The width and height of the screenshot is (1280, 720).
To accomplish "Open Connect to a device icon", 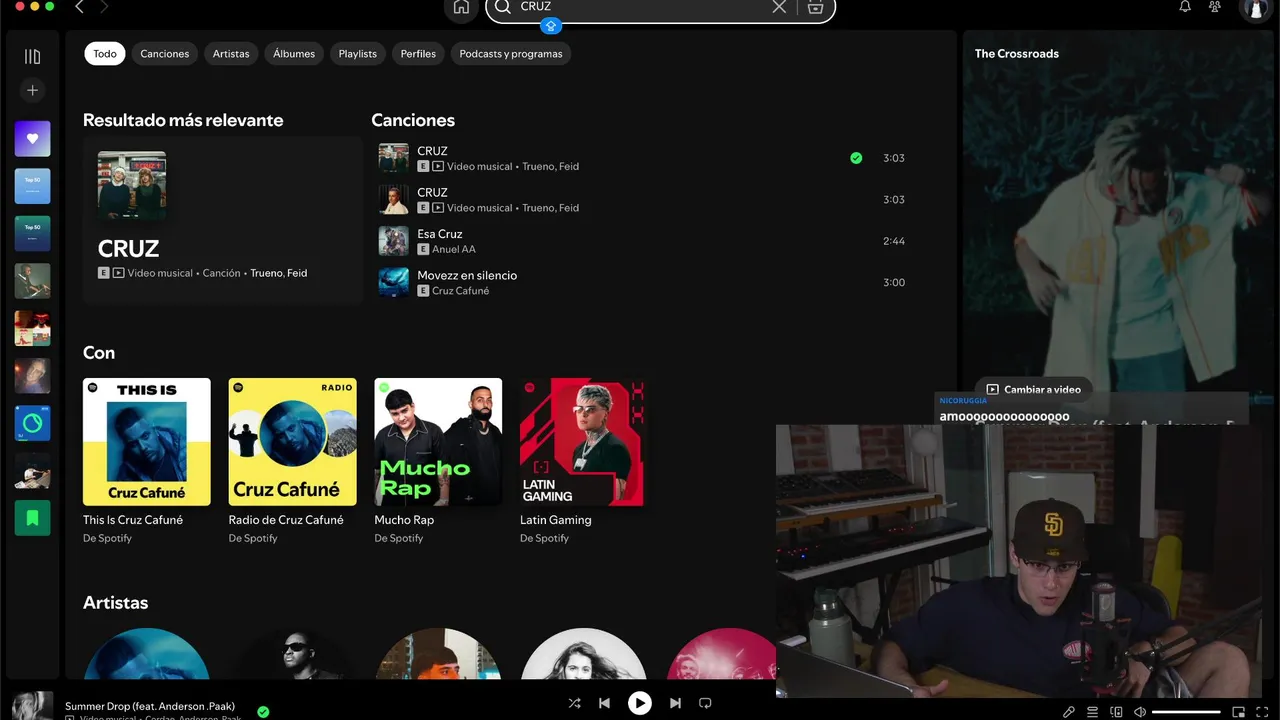I will coord(1117,712).
